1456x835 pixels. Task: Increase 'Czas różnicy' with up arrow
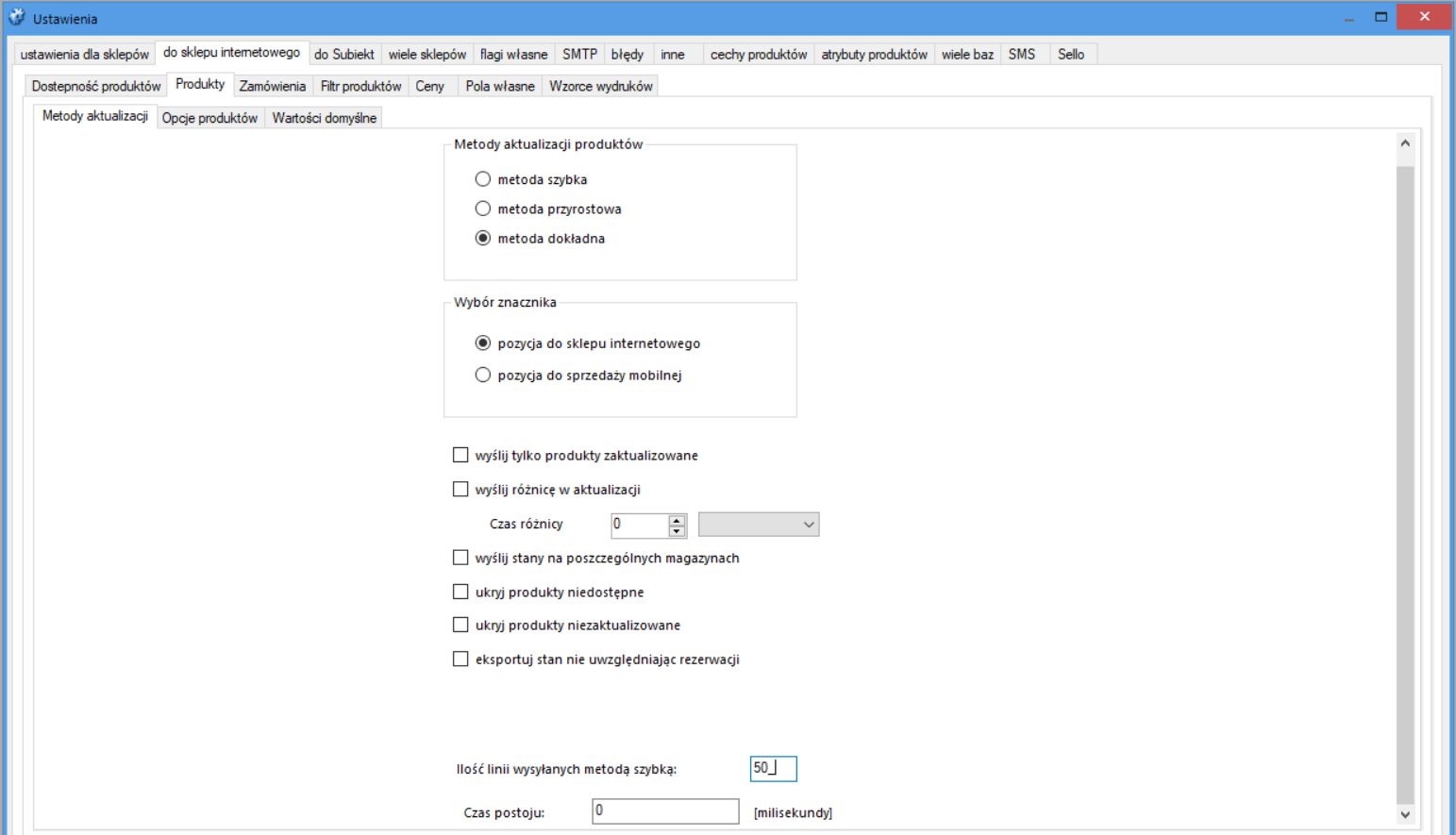tap(677, 519)
